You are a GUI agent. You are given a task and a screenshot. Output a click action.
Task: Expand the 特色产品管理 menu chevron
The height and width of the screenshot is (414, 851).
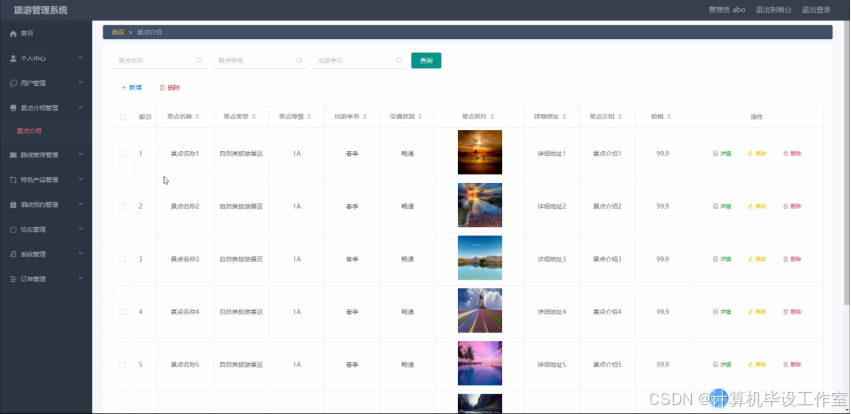tap(80, 179)
